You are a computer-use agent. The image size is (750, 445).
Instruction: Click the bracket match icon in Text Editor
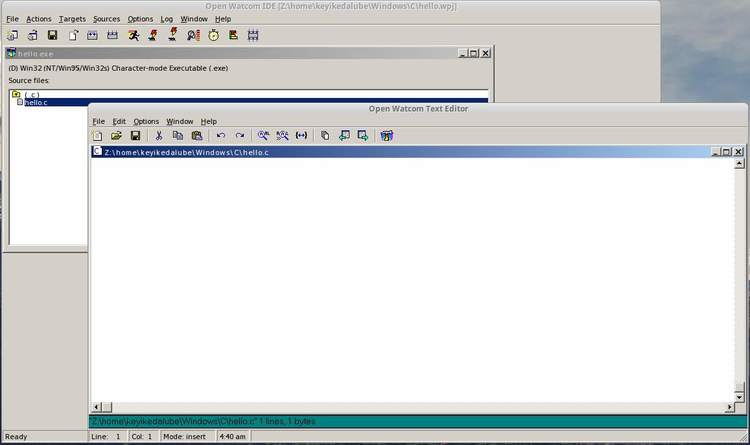pyautogui.click(x=301, y=136)
